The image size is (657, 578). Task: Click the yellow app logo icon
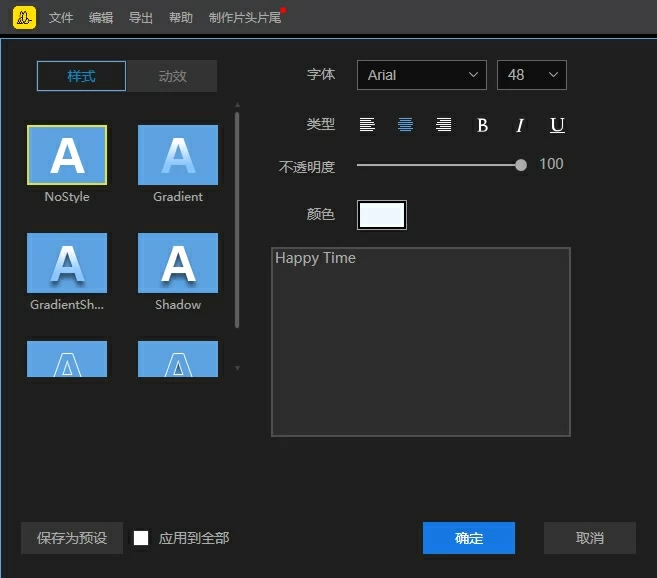pyautogui.click(x=24, y=17)
